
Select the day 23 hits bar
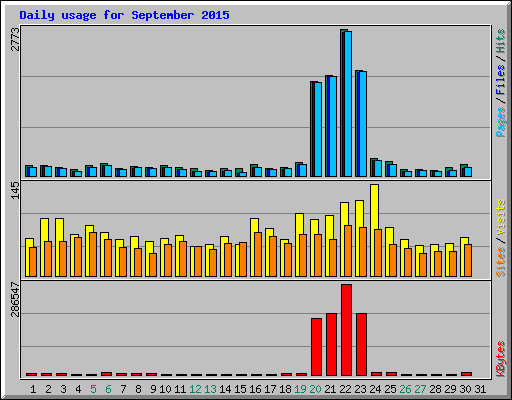coord(357,124)
